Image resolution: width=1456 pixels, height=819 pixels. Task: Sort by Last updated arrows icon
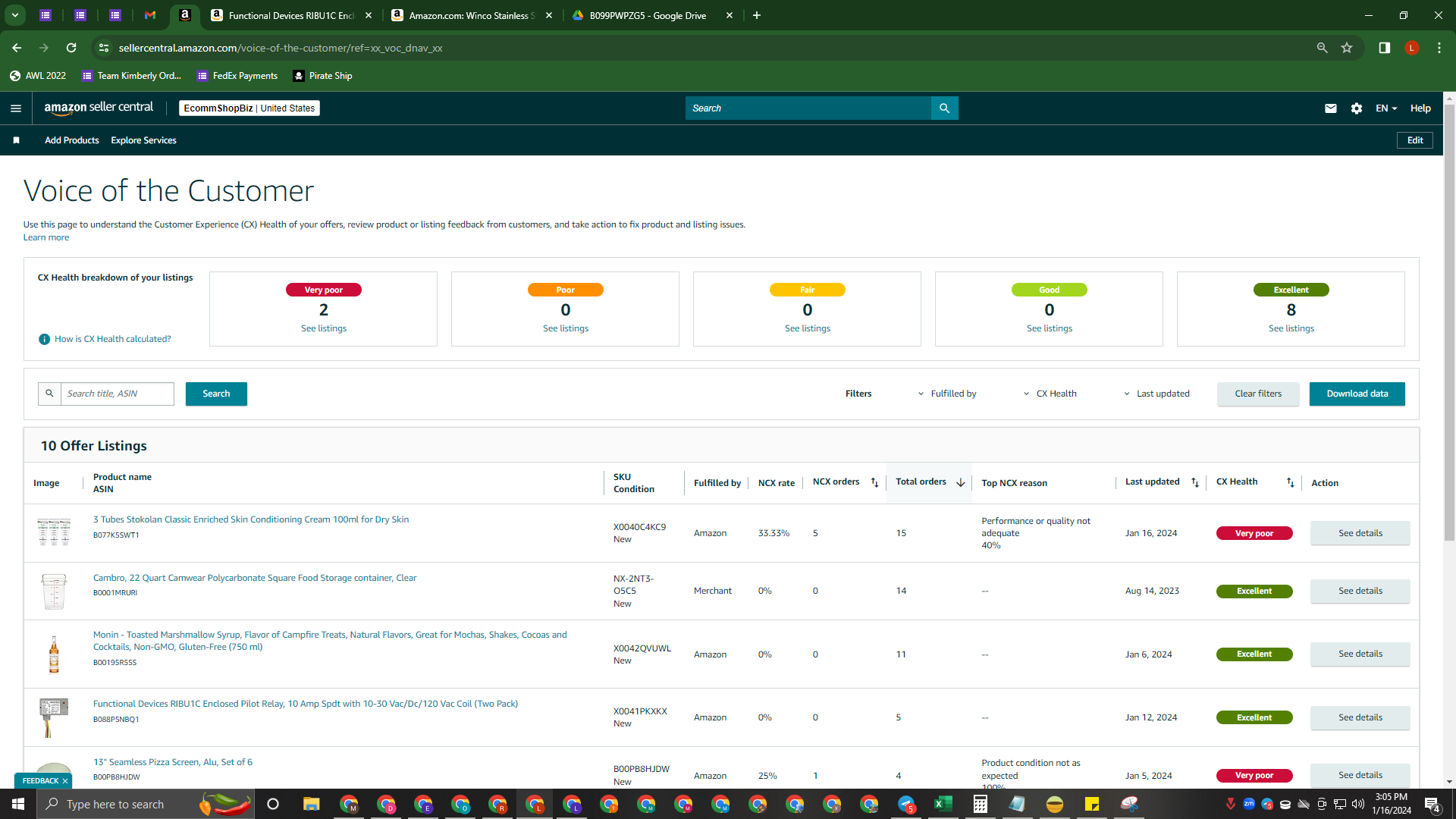1195,483
